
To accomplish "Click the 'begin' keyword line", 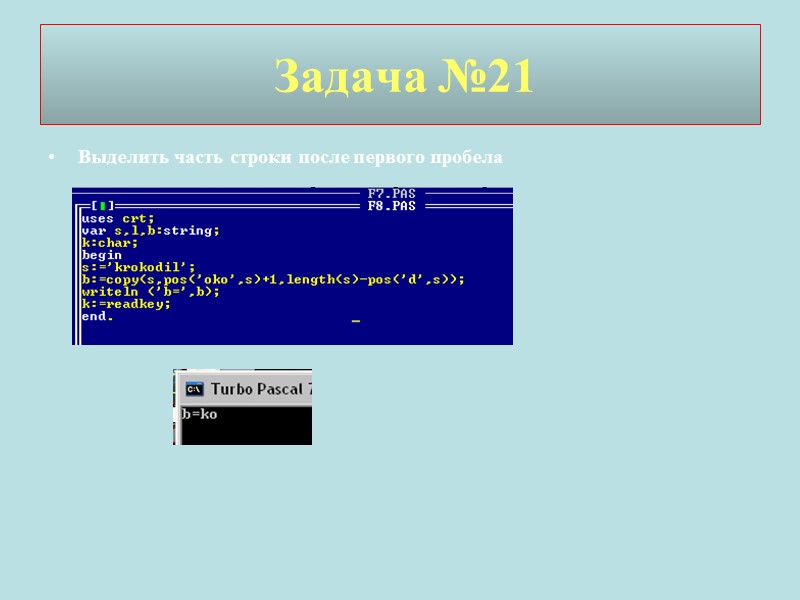I will point(102,255).
